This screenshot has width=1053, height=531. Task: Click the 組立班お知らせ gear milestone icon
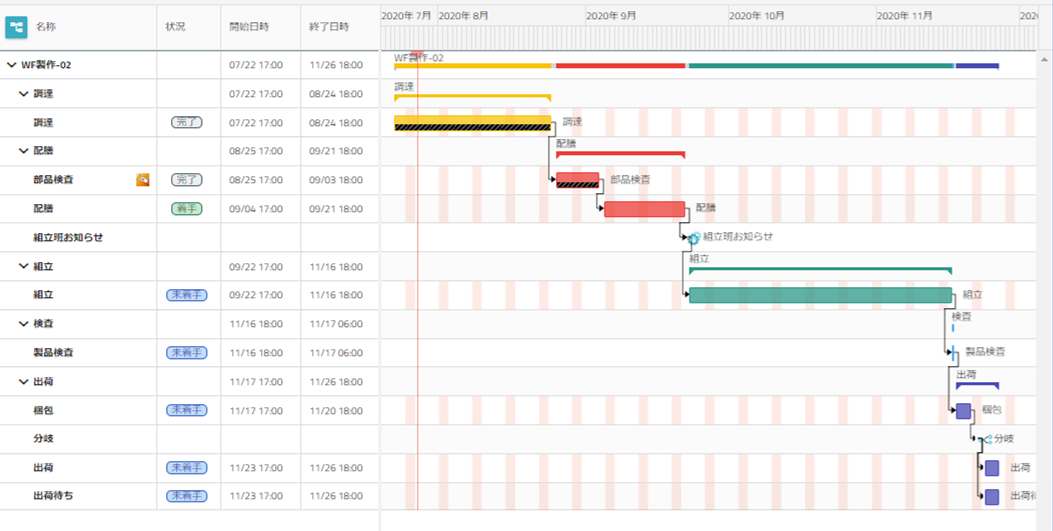[694, 238]
